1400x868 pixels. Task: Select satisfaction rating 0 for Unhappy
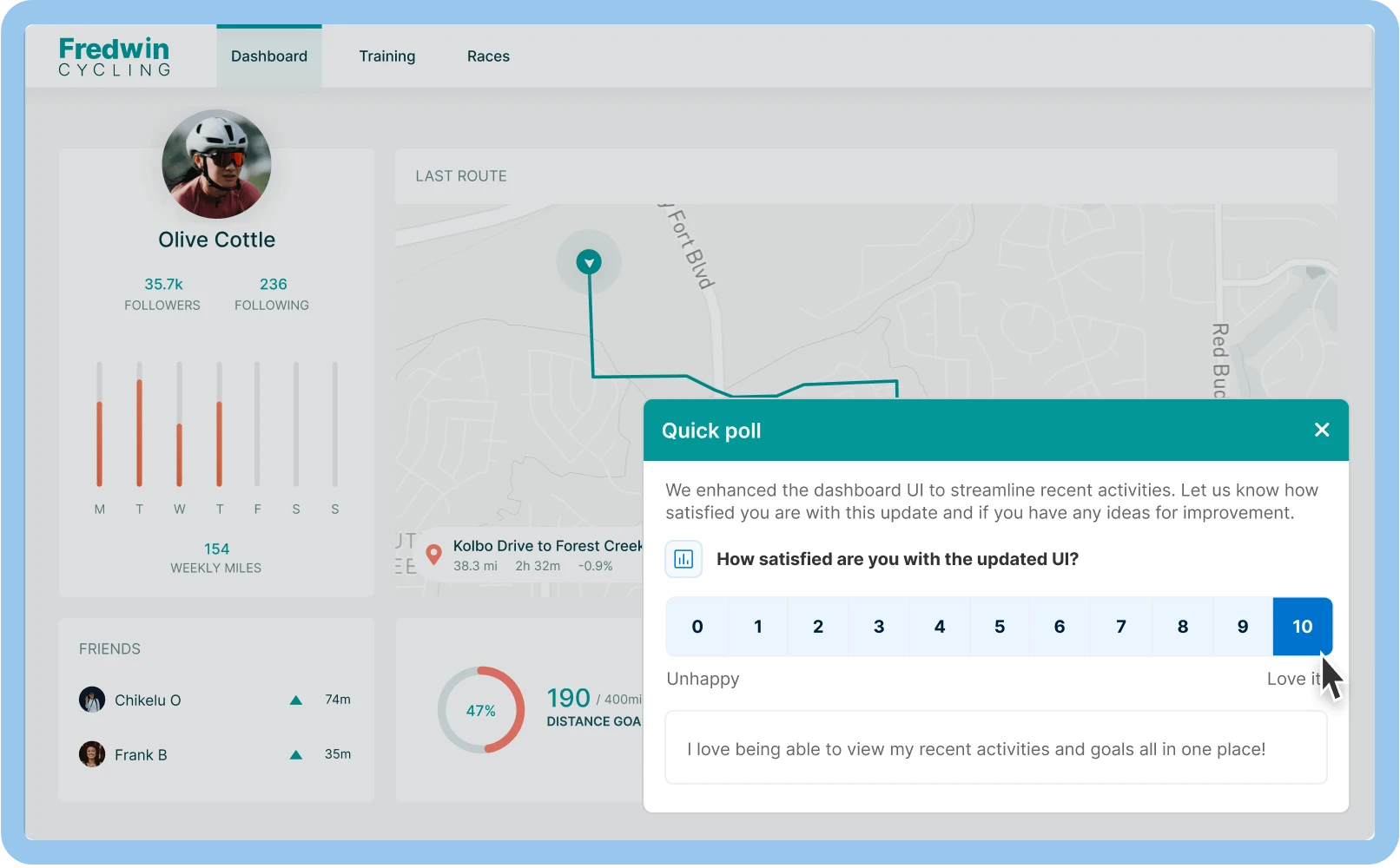(x=697, y=626)
